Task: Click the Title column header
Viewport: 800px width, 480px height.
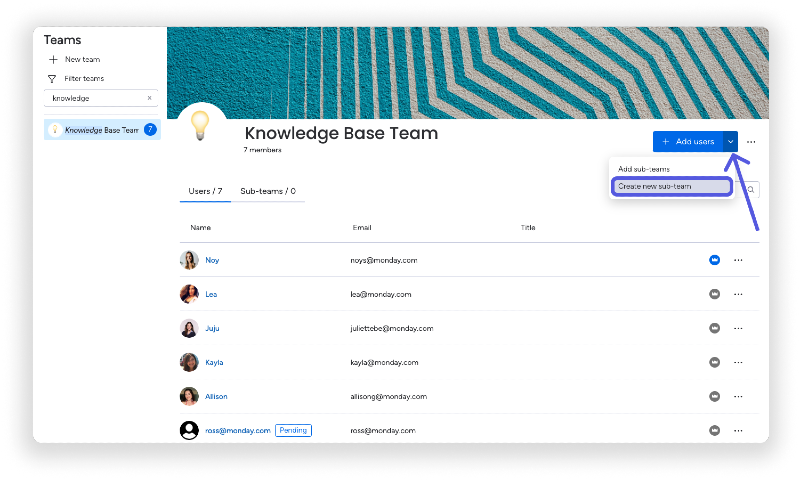Action: (528, 228)
